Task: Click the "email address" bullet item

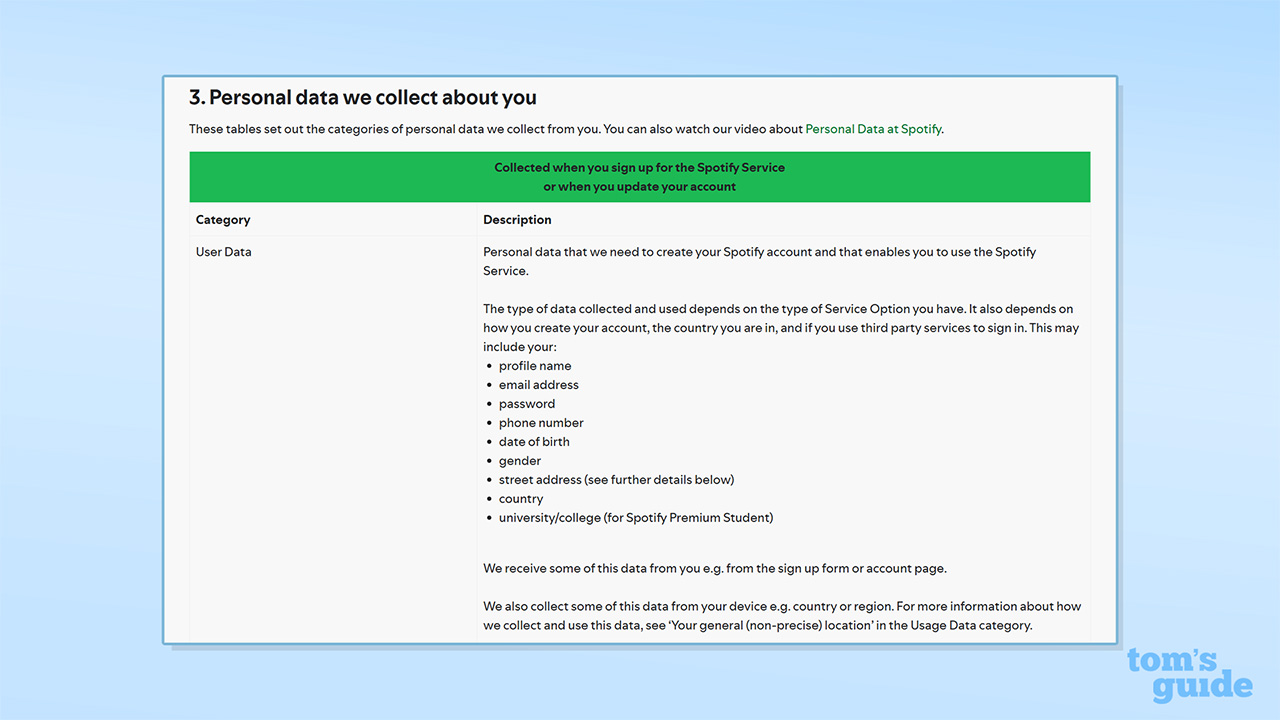Action: [539, 385]
